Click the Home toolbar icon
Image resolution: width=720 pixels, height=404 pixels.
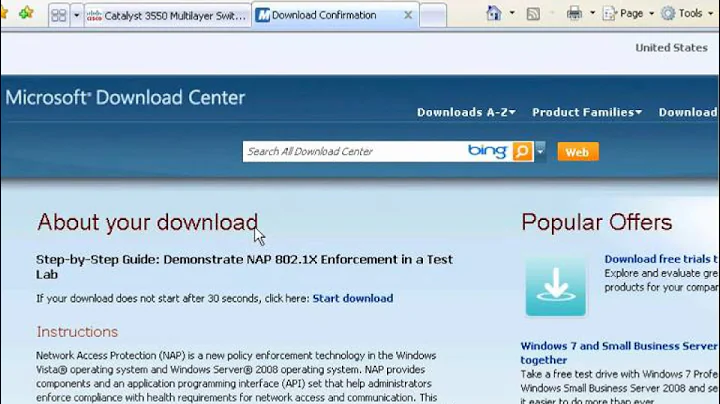click(494, 13)
